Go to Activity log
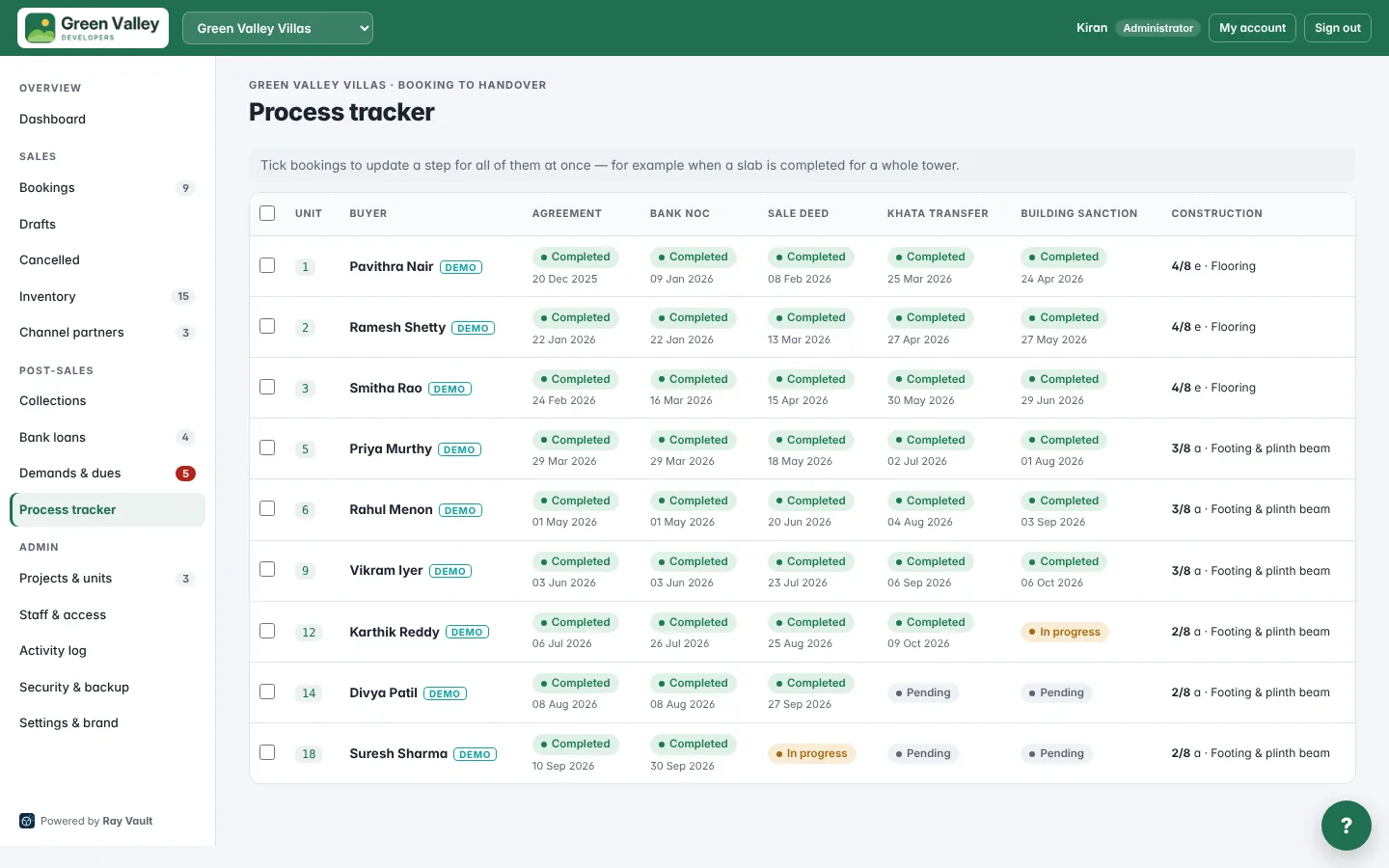The width and height of the screenshot is (1389, 868). coord(107,651)
